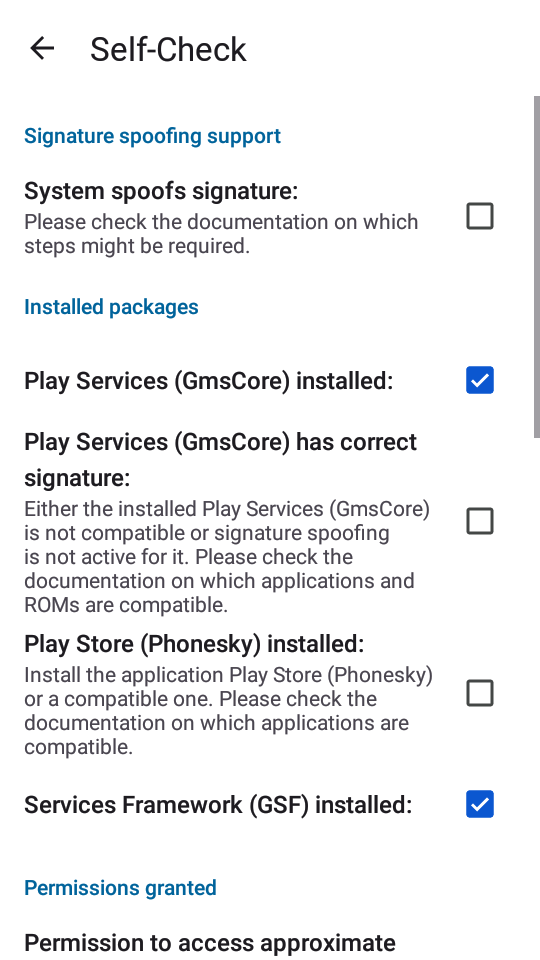Tap the signature spoofing not active description
Screen dimensions: 540x960
coord(227,557)
